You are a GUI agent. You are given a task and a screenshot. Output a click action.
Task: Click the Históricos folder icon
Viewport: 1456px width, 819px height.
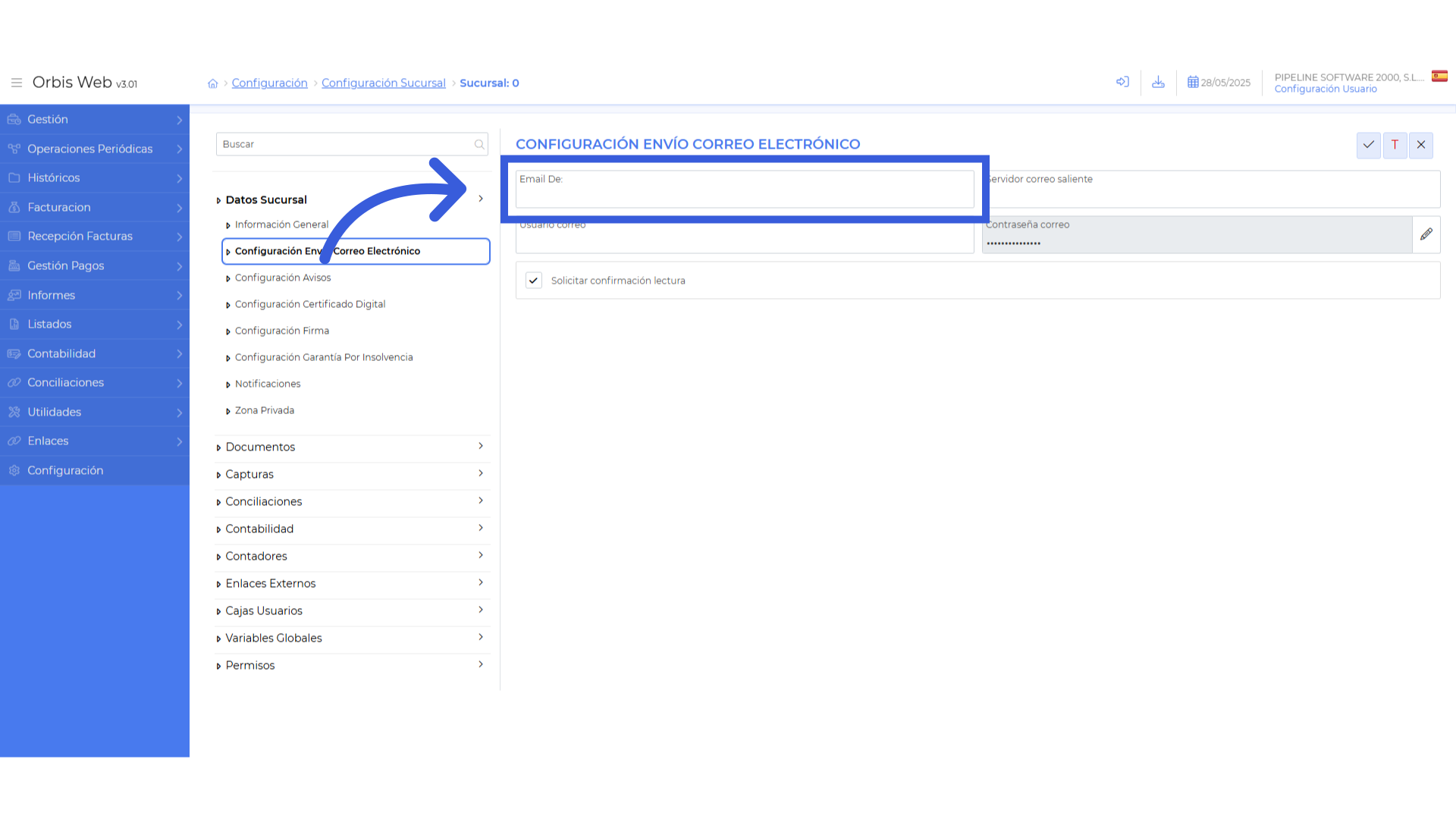point(14,177)
